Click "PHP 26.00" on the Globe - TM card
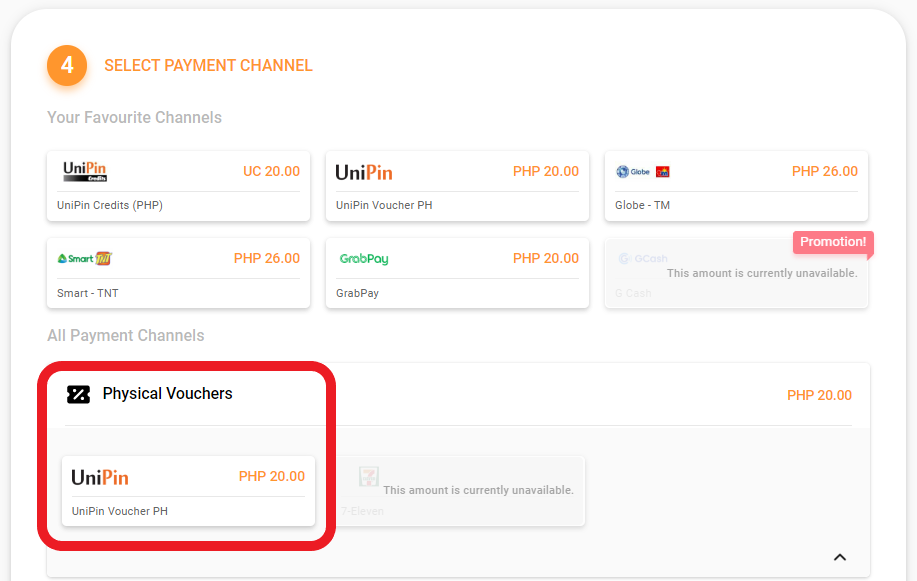Viewport: 917px width, 581px height. coord(825,171)
